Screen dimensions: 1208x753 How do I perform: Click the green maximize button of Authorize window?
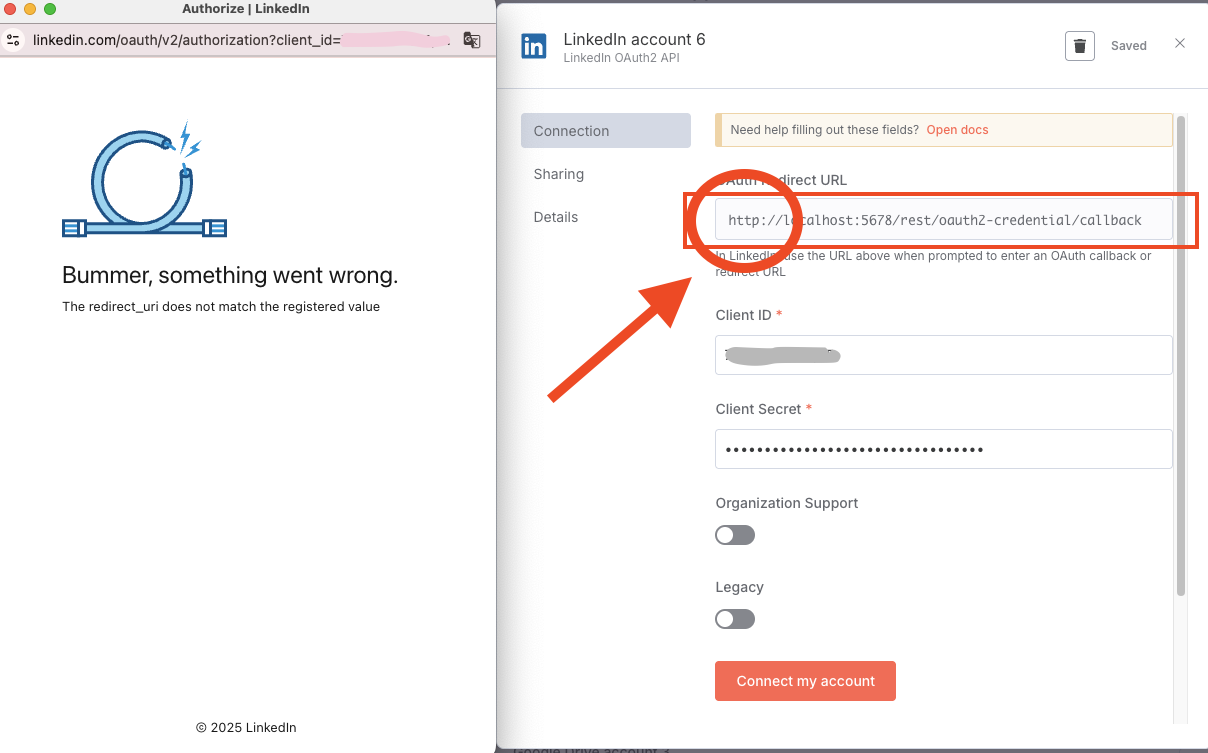(x=50, y=9)
